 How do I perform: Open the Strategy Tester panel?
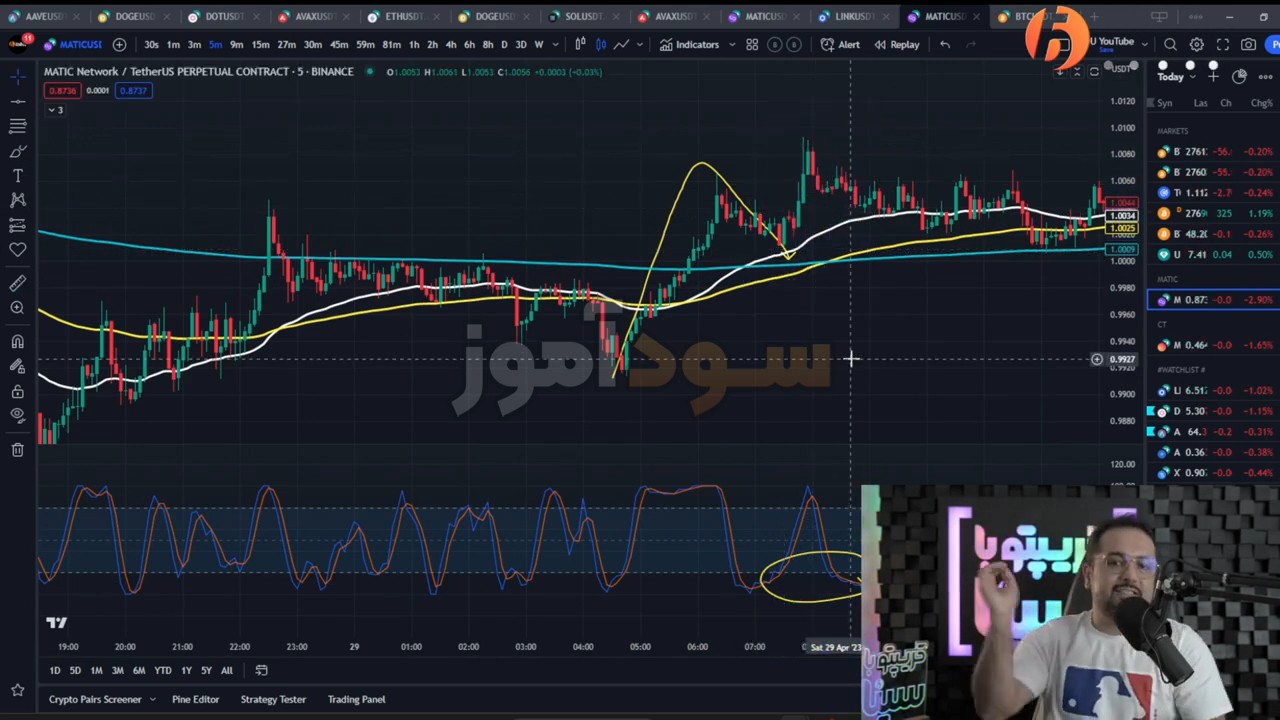pos(273,699)
